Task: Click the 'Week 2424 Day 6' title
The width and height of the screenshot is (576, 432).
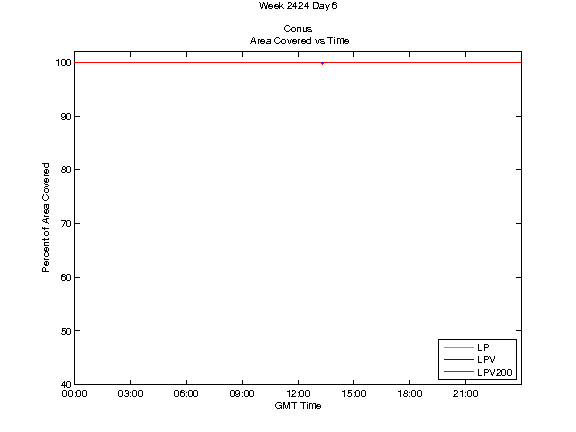Action: click(298, 6)
